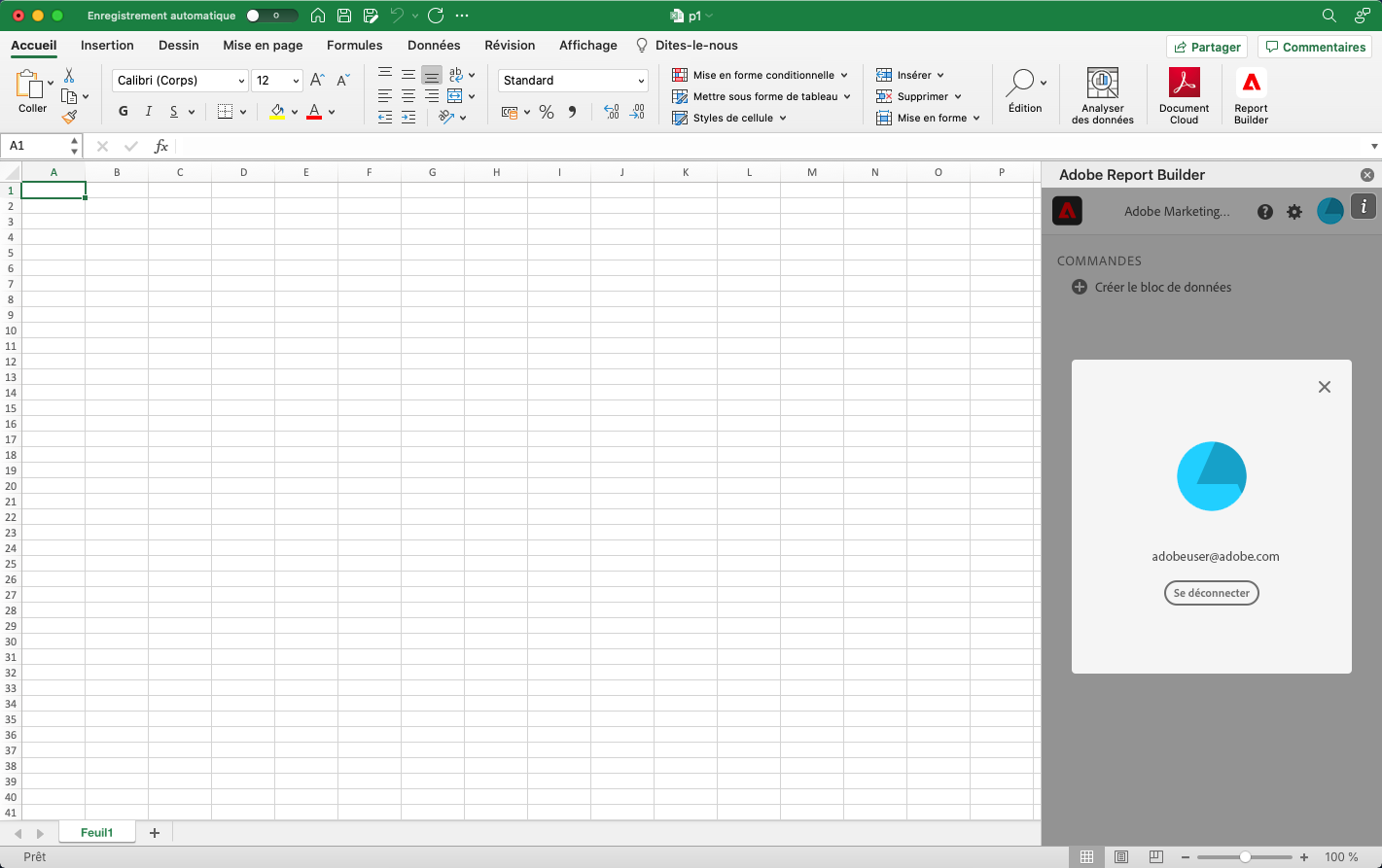Apply cell borders with the borders icon
Screen dimensions: 1382x868
[x=225, y=112]
